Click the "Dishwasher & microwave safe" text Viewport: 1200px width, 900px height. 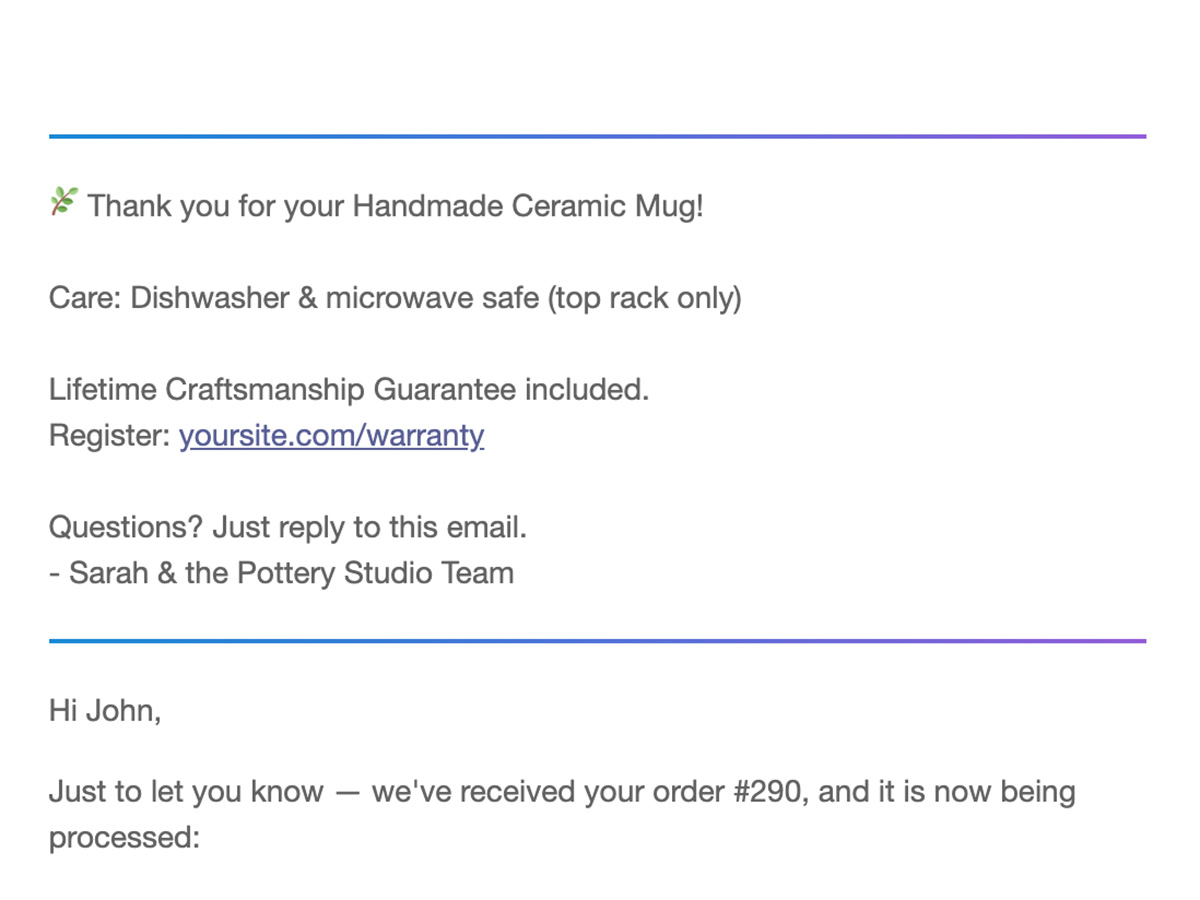coord(335,298)
